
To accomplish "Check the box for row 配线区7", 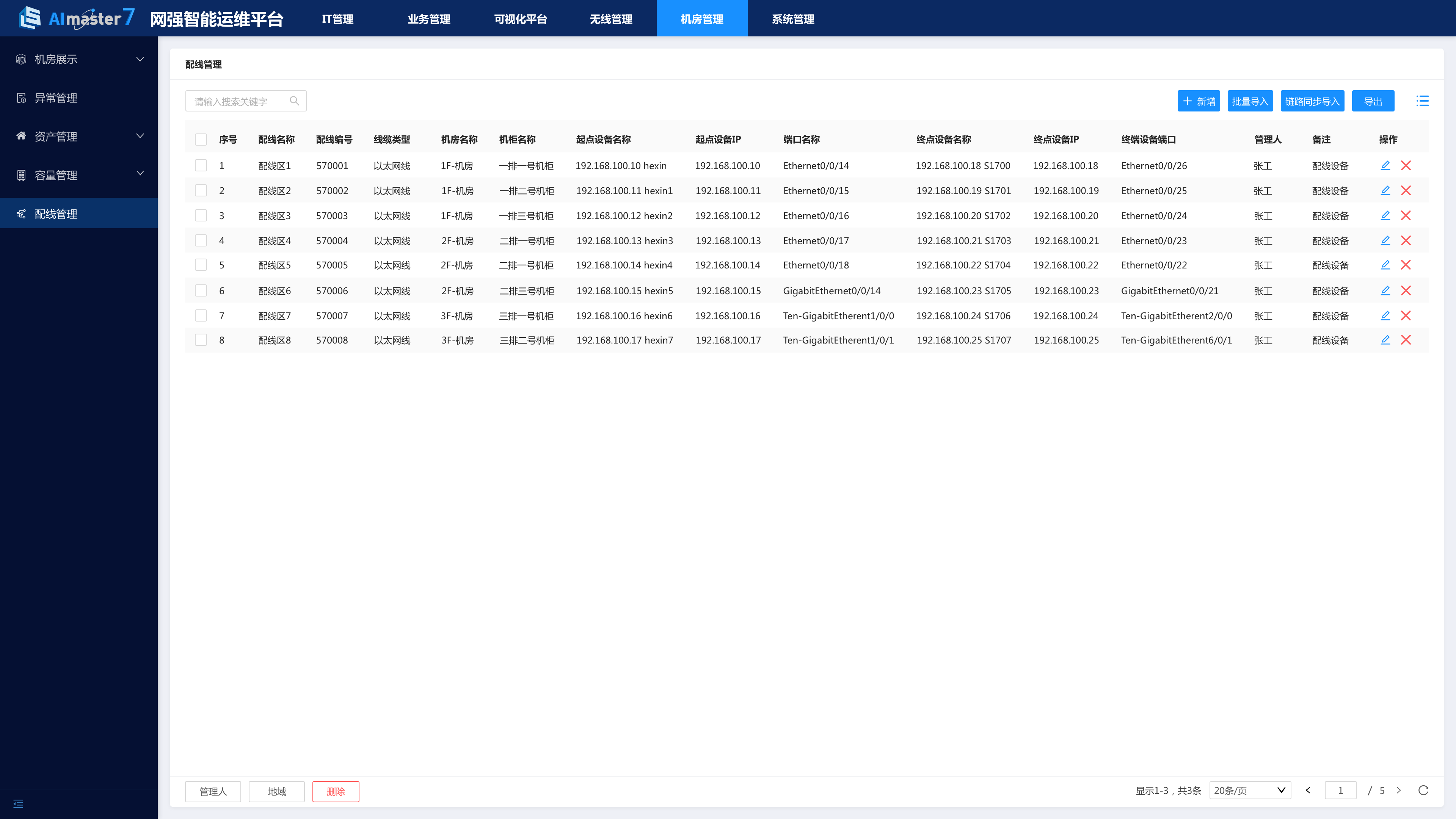I will click(201, 315).
